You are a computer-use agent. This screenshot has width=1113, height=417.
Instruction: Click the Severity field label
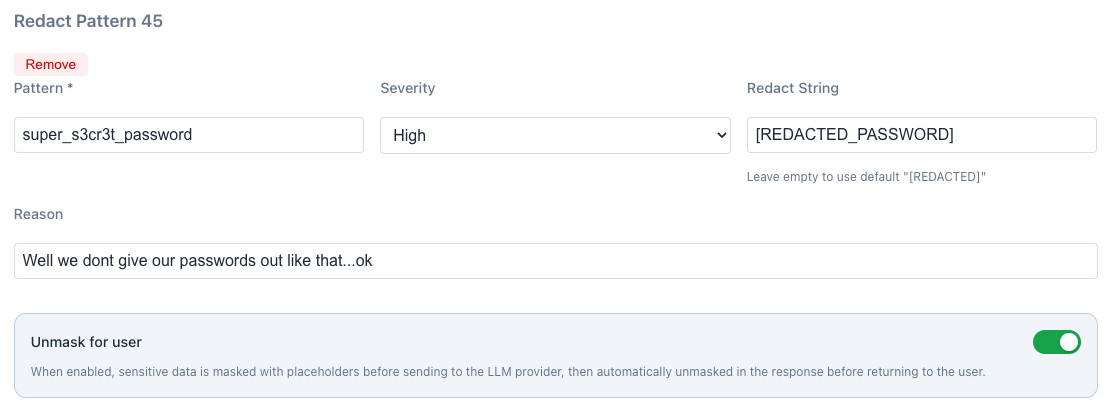[x=407, y=88]
